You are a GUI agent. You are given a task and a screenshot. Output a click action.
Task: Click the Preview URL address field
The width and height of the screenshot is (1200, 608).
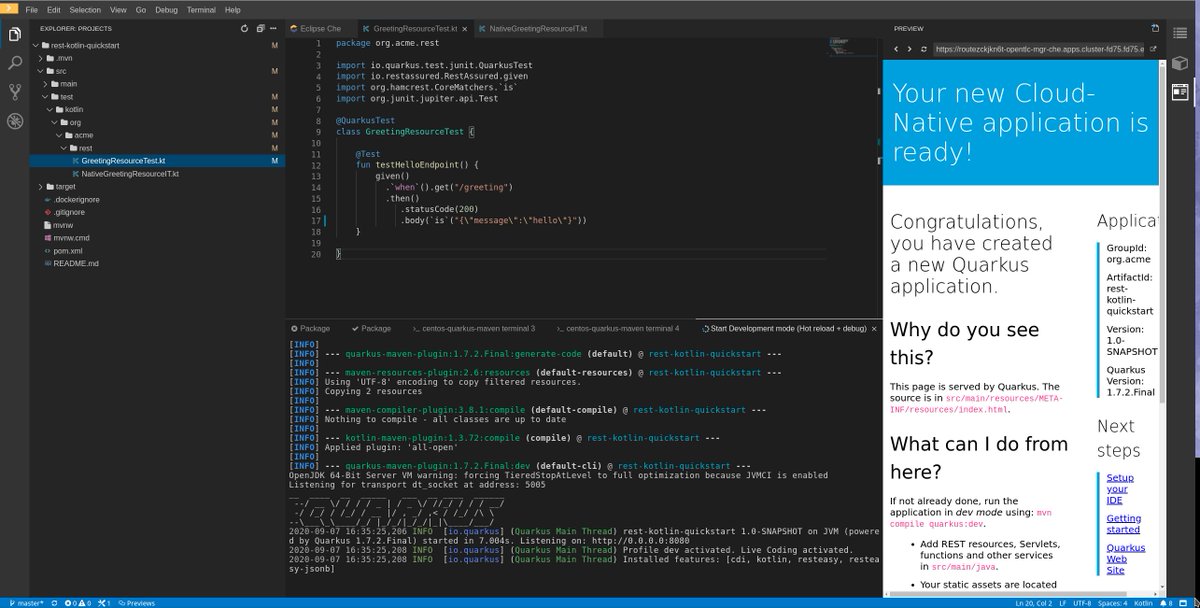click(x=1039, y=48)
